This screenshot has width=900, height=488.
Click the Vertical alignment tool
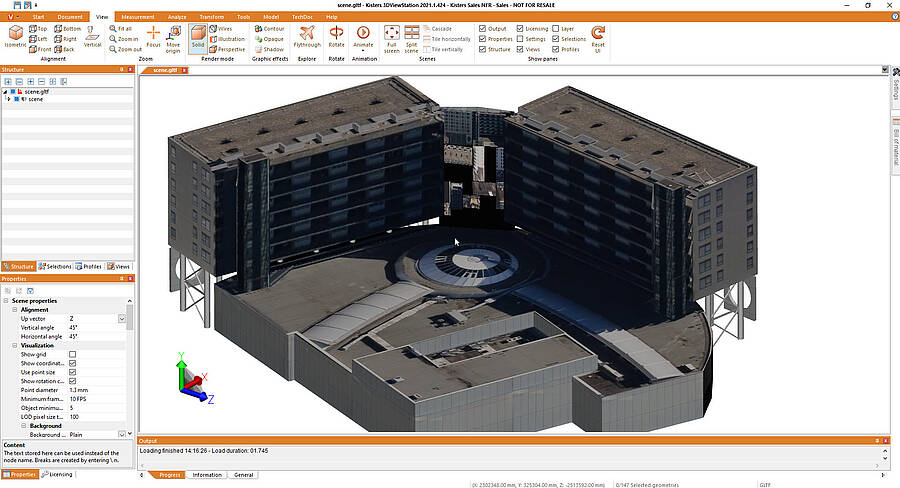point(92,37)
